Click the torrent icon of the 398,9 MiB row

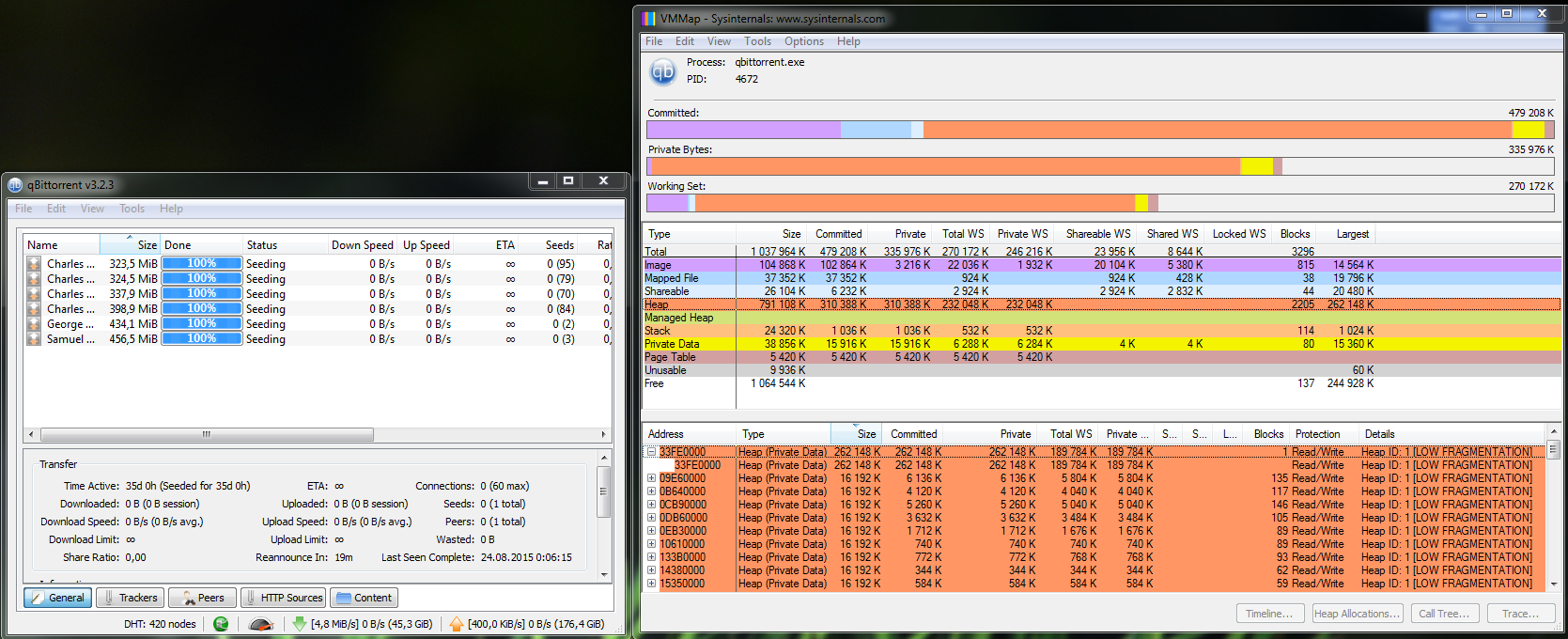pyautogui.click(x=34, y=309)
